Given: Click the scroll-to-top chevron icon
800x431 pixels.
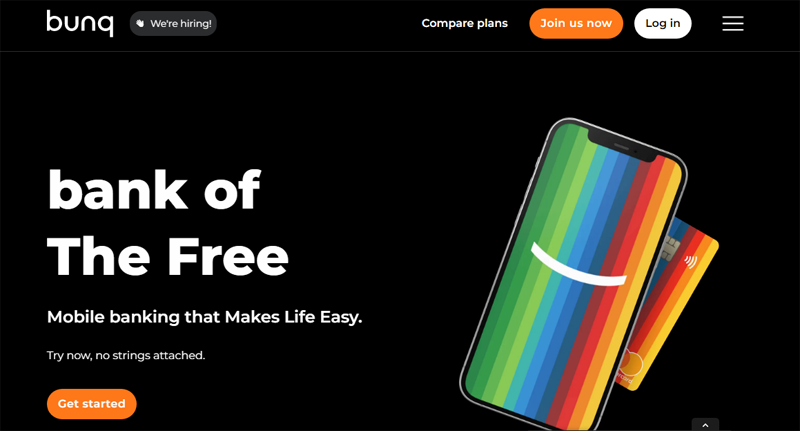Looking at the screenshot, I should point(705,425).
